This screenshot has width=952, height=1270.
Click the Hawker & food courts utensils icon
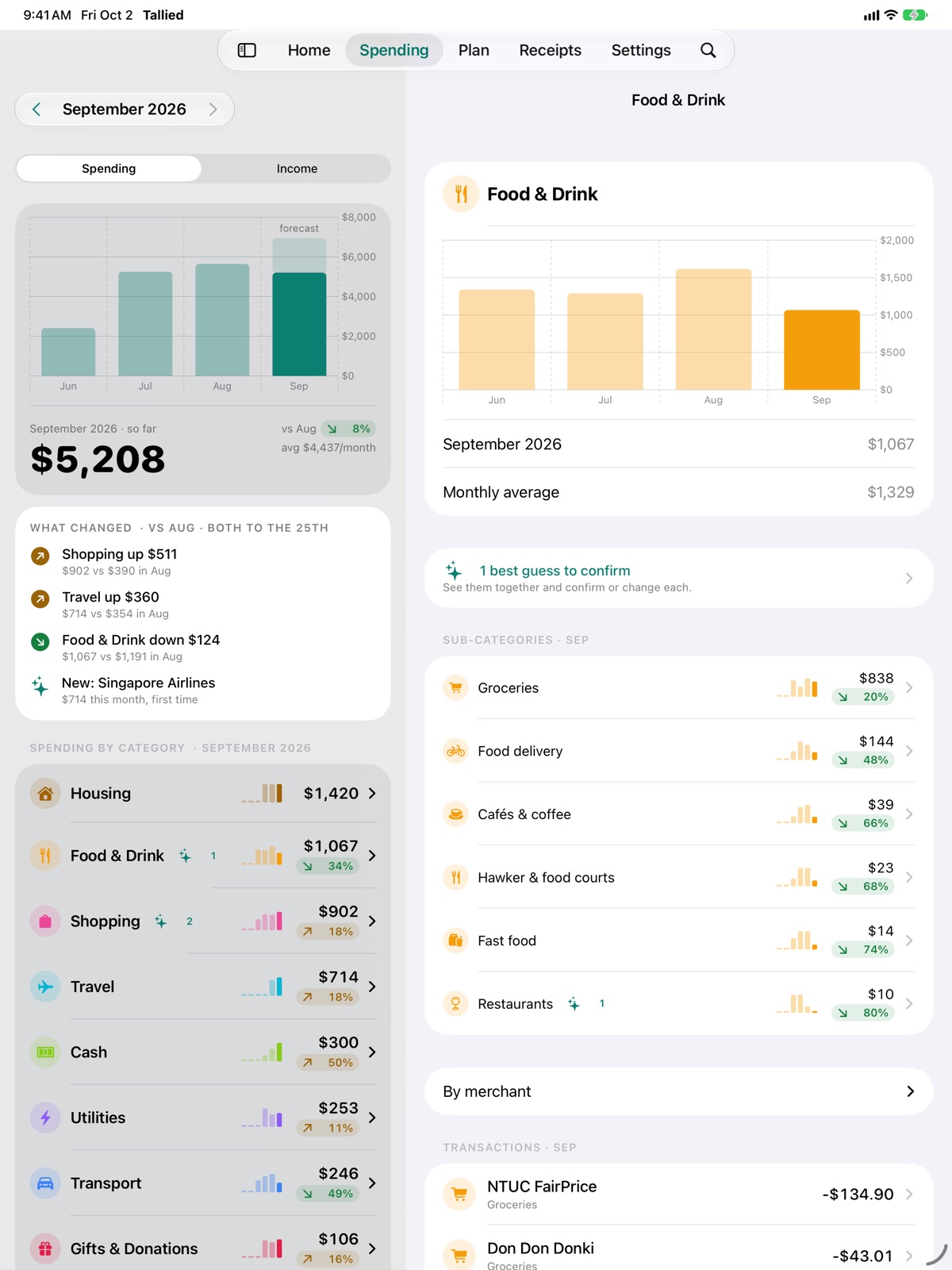455,877
